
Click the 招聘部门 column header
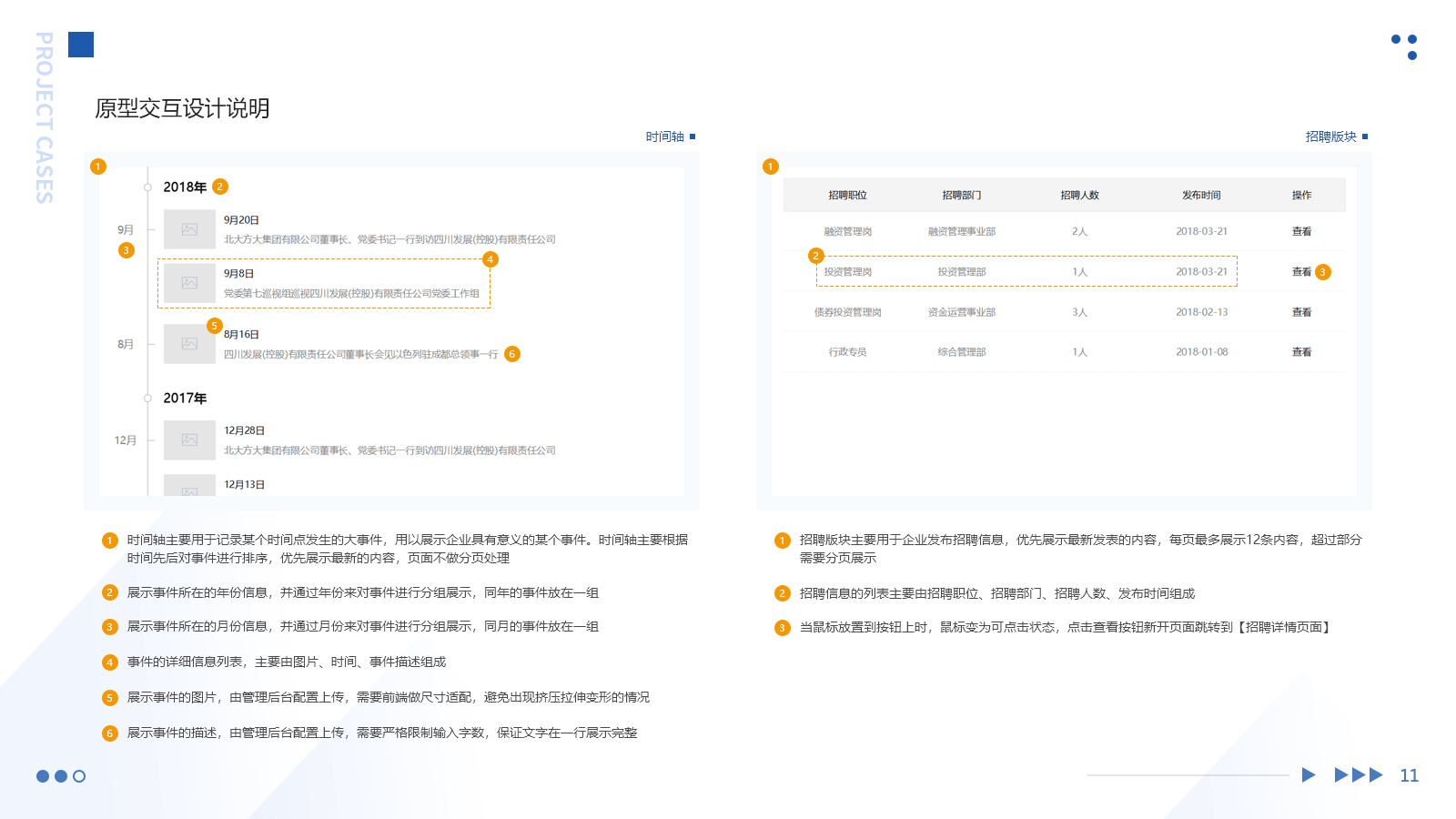point(962,196)
